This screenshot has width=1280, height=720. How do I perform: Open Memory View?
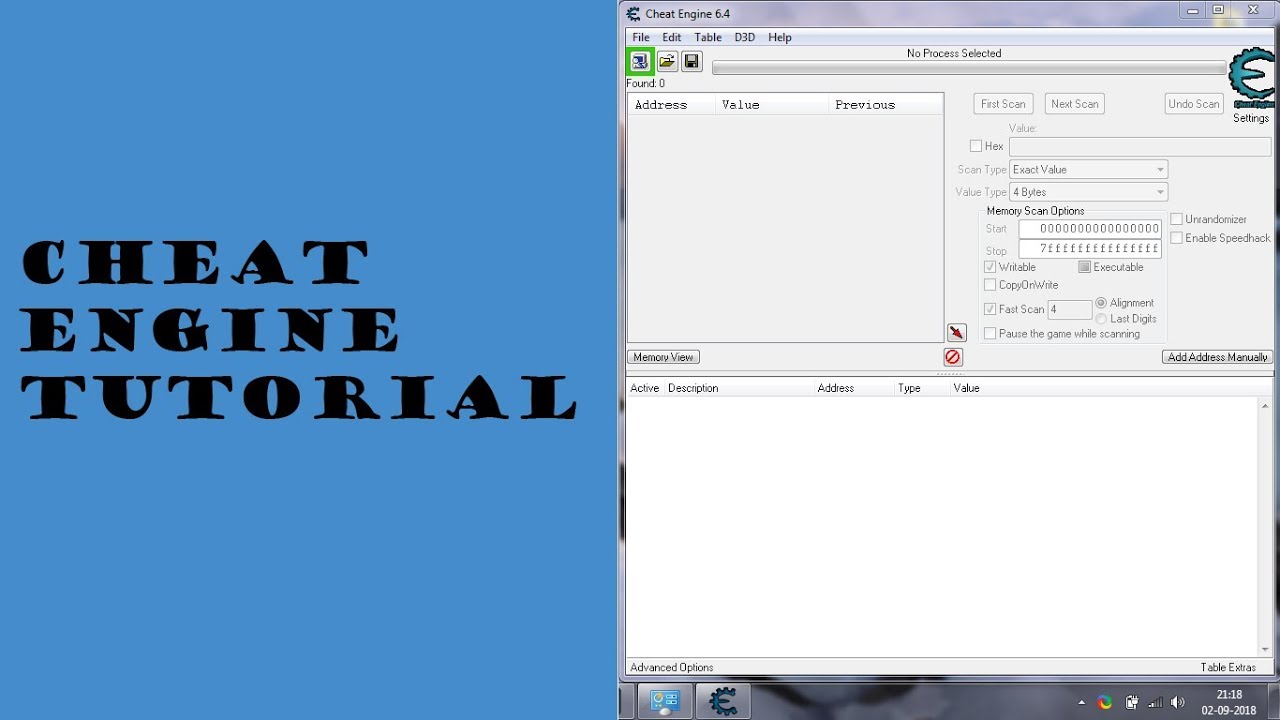pyautogui.click(x=663, y=357)
